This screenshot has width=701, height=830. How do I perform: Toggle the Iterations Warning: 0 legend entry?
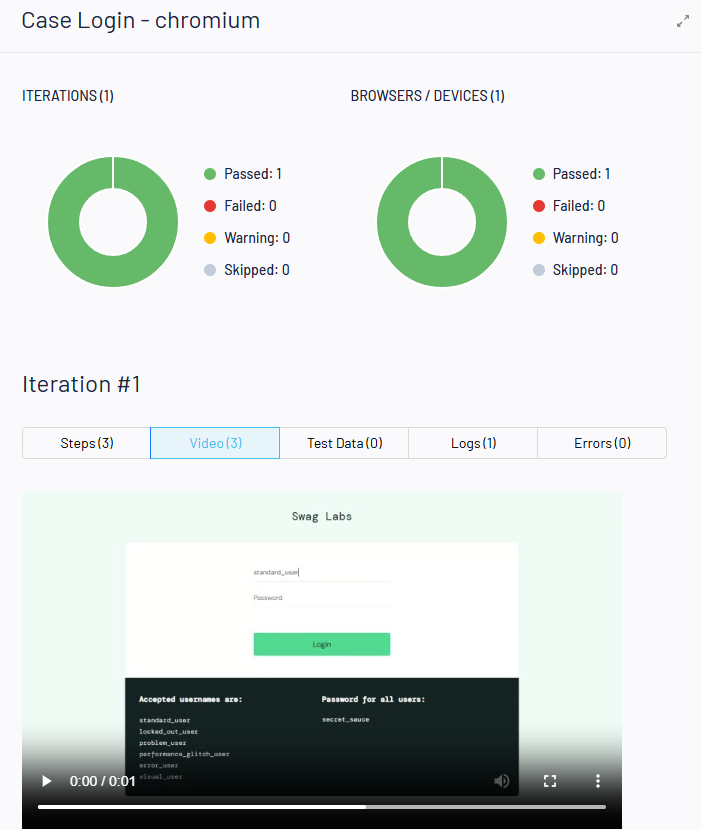[x=247, y=238]
